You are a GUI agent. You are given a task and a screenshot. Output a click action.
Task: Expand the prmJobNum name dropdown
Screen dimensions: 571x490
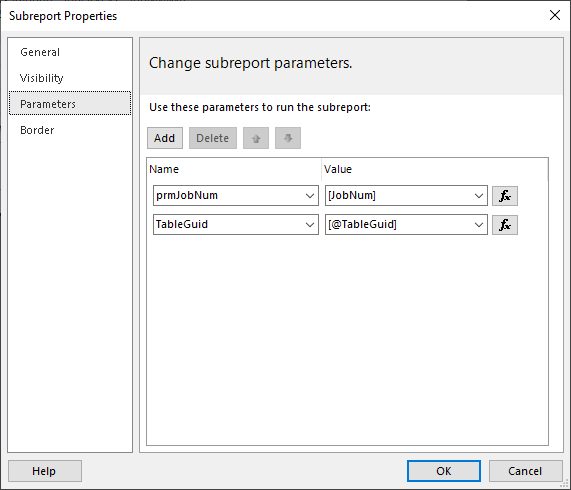tap(310, 195)
